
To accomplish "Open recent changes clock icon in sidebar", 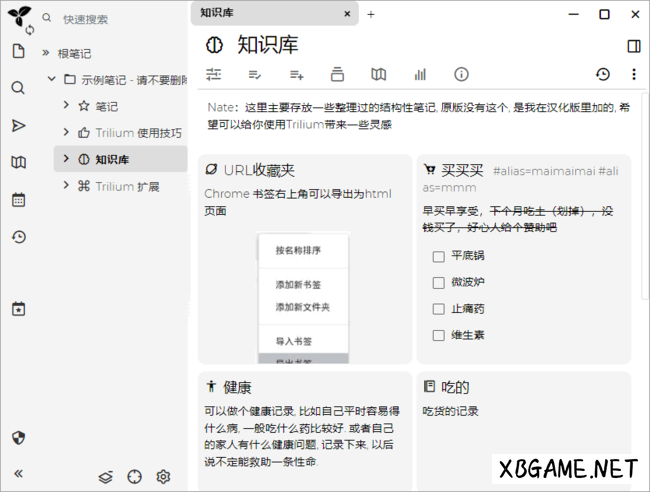I will point(18,237).
